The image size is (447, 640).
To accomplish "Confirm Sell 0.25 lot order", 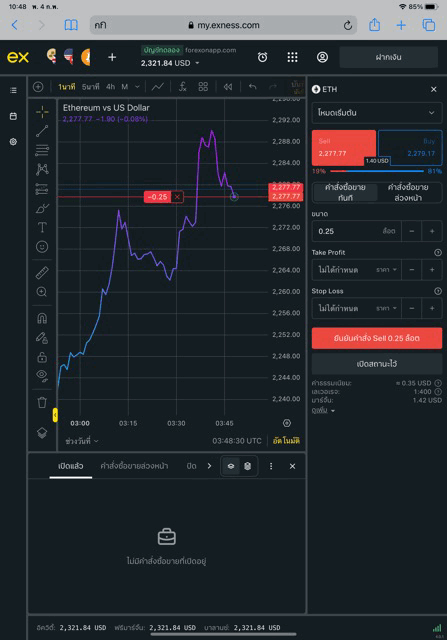I will (377, 338).
